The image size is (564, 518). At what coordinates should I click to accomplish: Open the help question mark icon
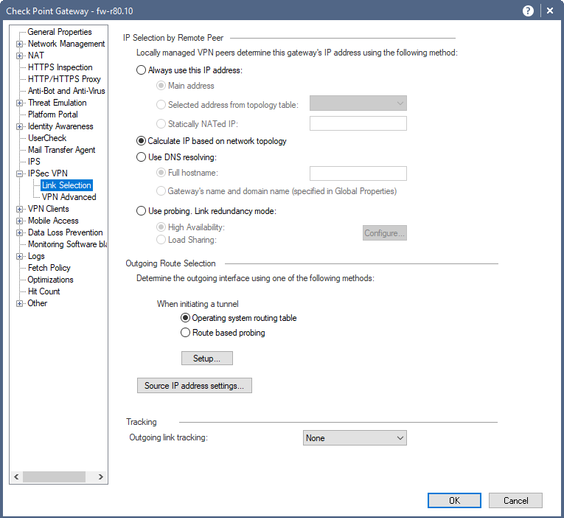tap(528, 11)
